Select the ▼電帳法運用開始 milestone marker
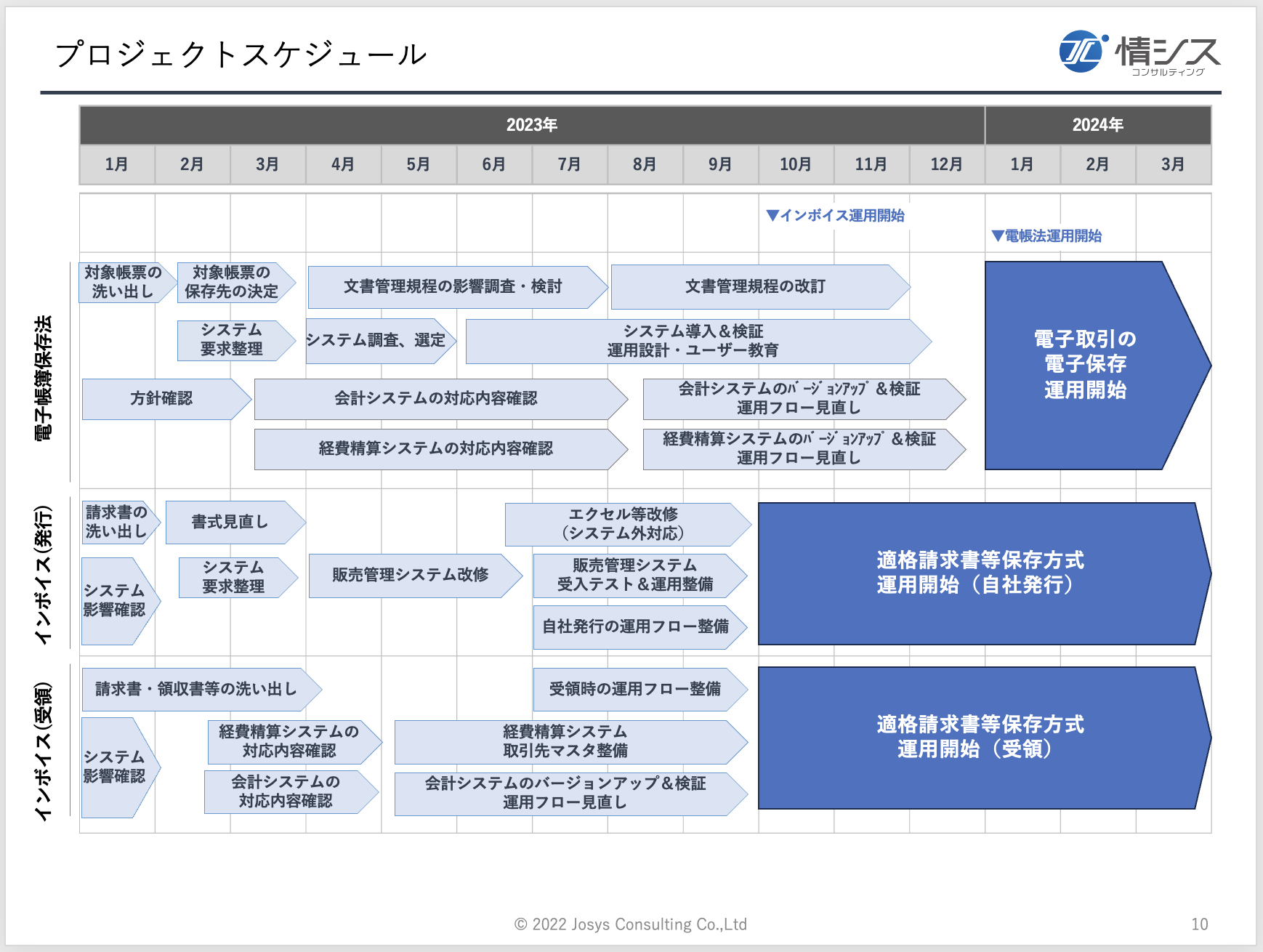 pyautogui.click(x=1046, y=235)
